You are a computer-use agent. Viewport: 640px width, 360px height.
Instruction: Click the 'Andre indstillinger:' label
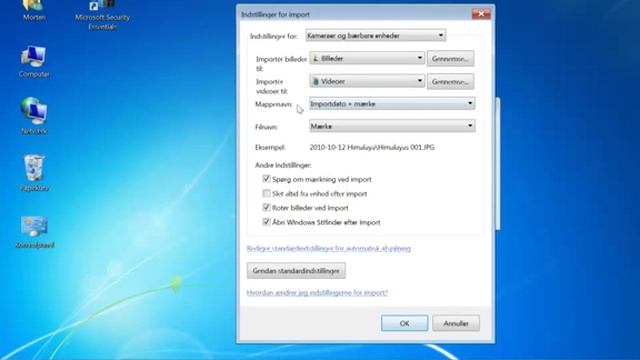pos(283,165)
